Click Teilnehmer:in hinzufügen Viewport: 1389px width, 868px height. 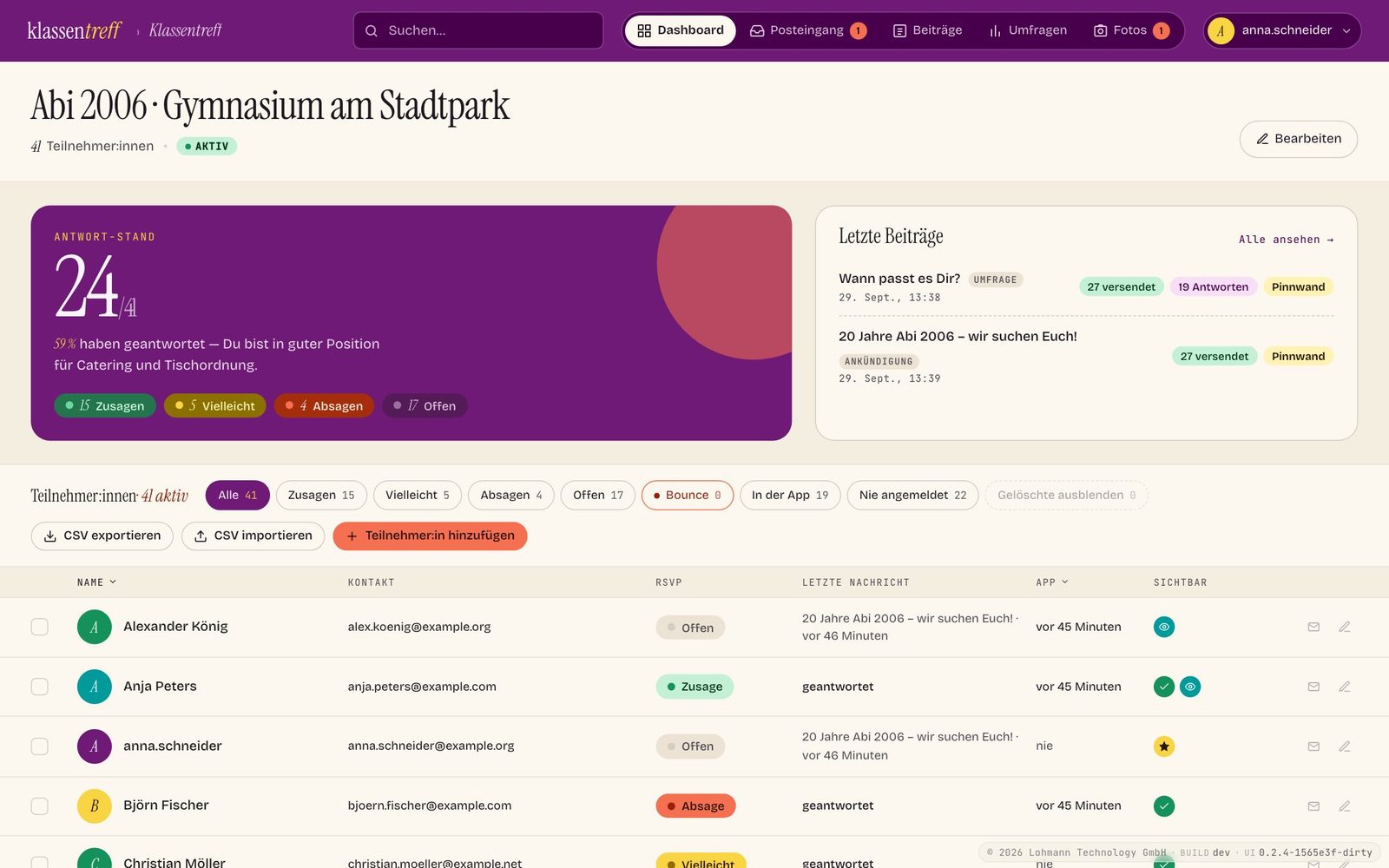430,536
